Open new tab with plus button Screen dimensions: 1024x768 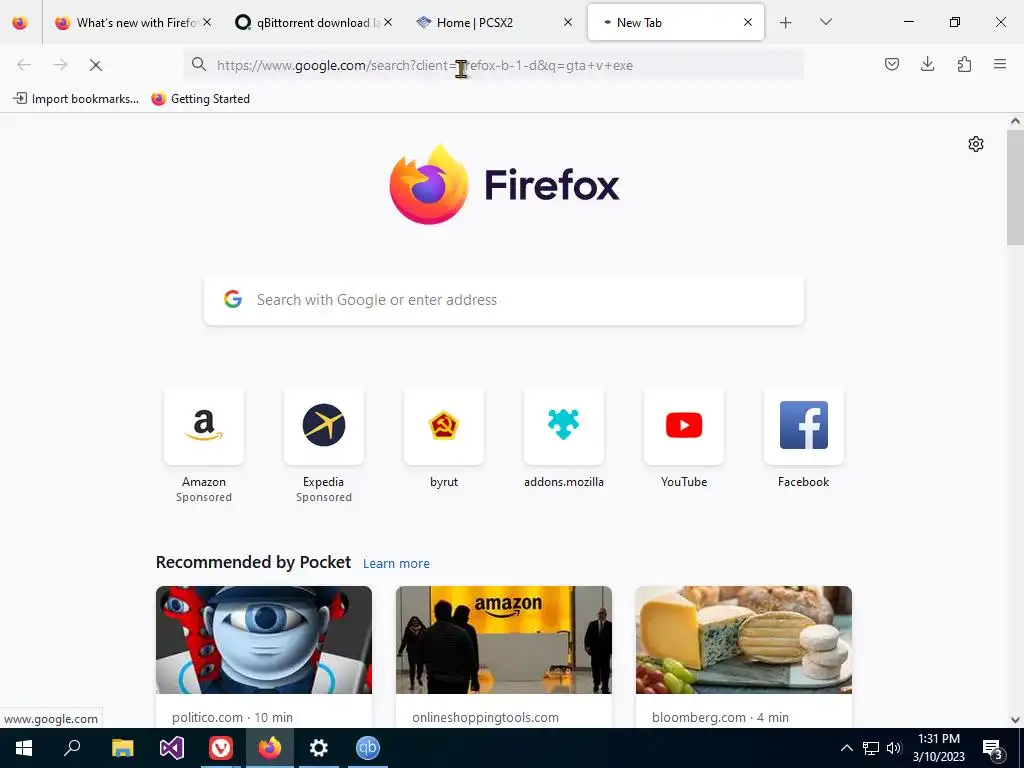(x=786, y=23)
